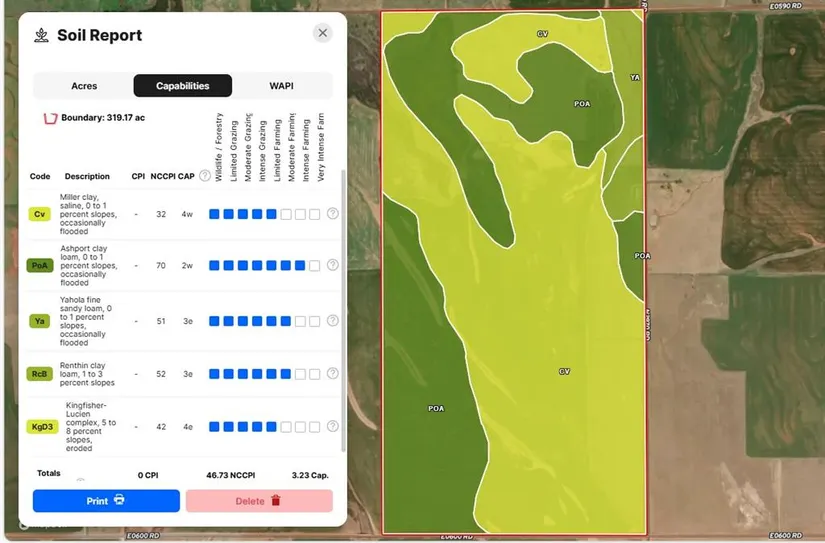Open the info icon for PoA row

332,265
